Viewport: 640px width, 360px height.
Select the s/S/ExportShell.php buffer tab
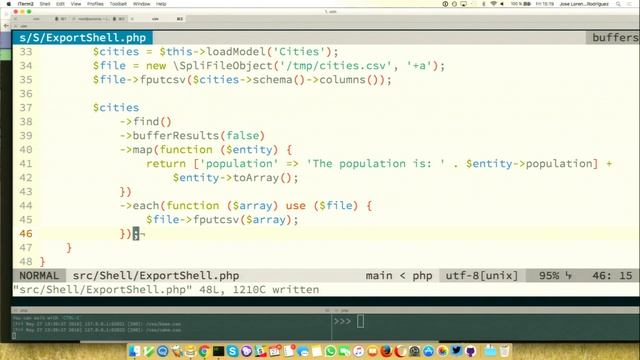pos(82,38)
